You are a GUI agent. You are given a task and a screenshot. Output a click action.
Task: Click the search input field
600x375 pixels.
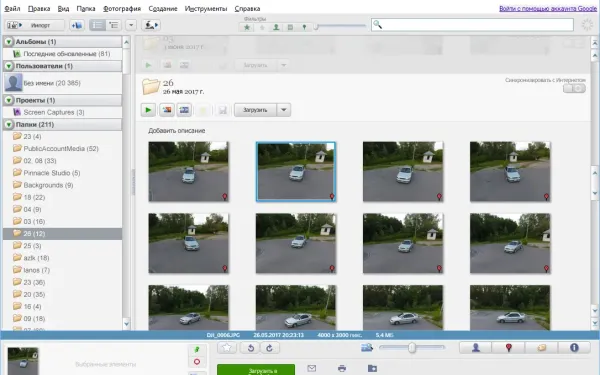(472, 25)
